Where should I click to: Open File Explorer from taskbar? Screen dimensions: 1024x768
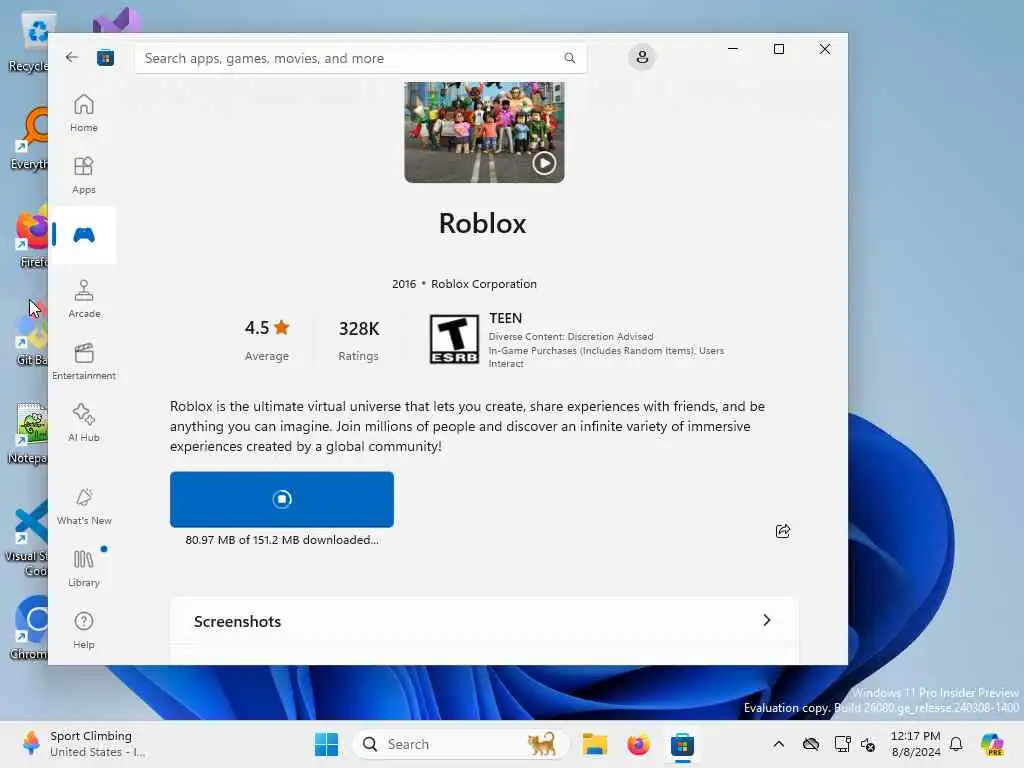[595, 744]
